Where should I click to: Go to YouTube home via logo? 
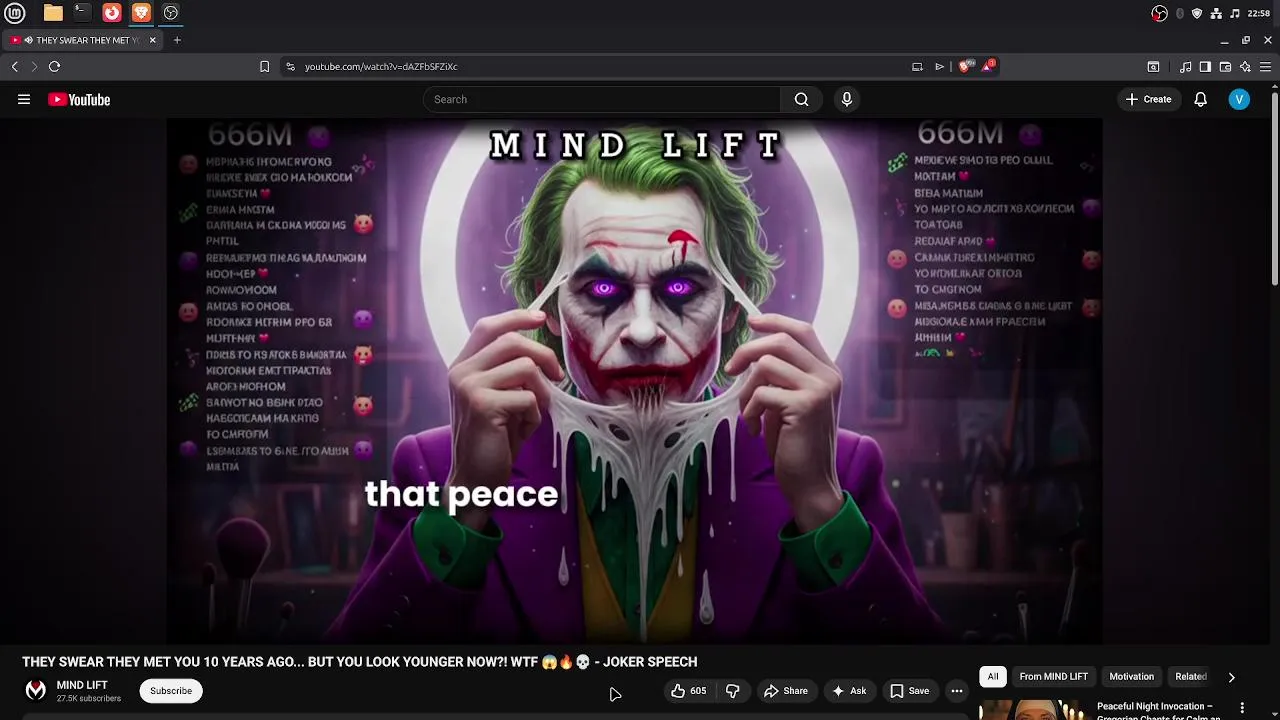point(79,99)
